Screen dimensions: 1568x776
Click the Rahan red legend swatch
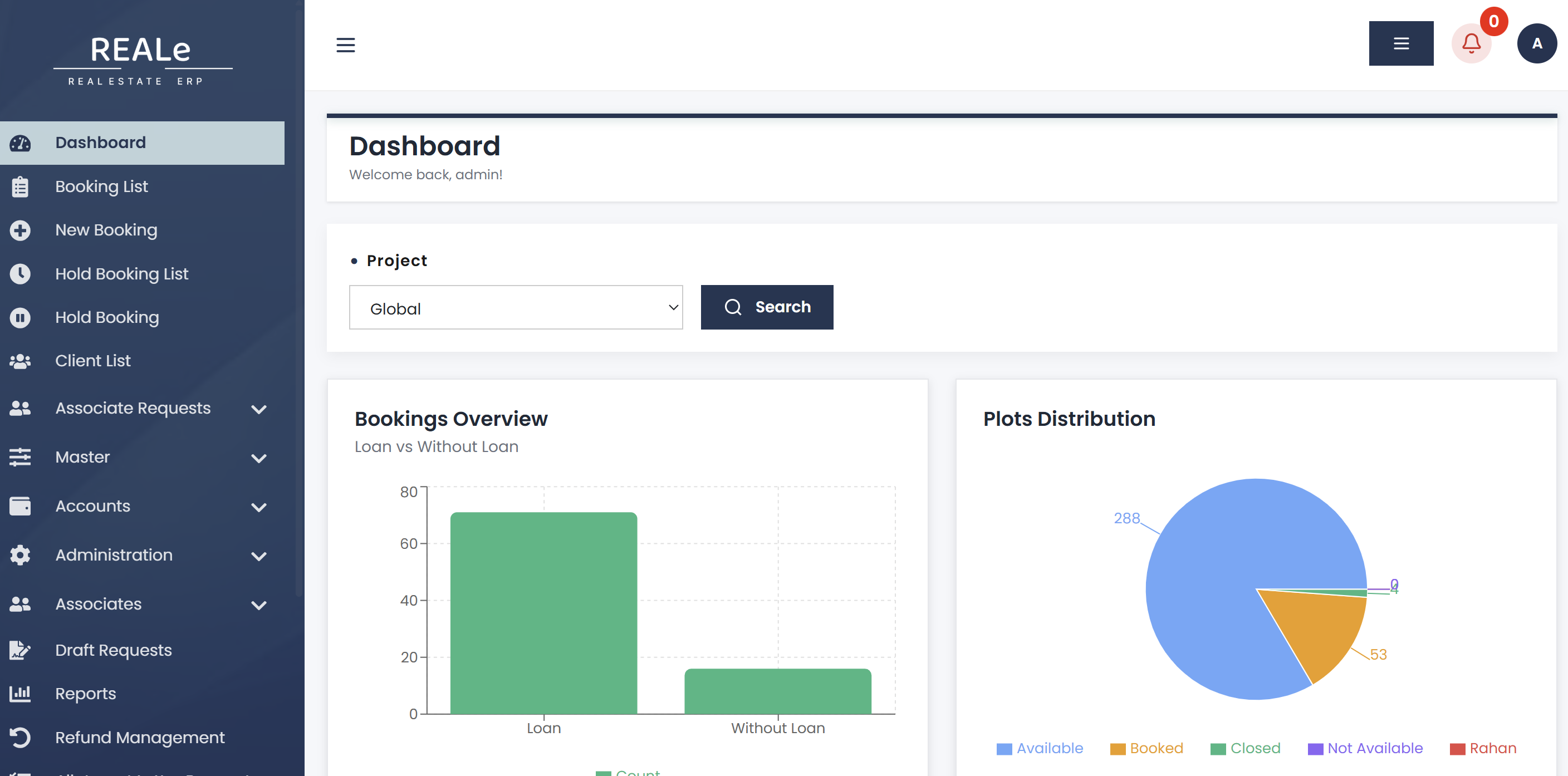click(1457, 749)
